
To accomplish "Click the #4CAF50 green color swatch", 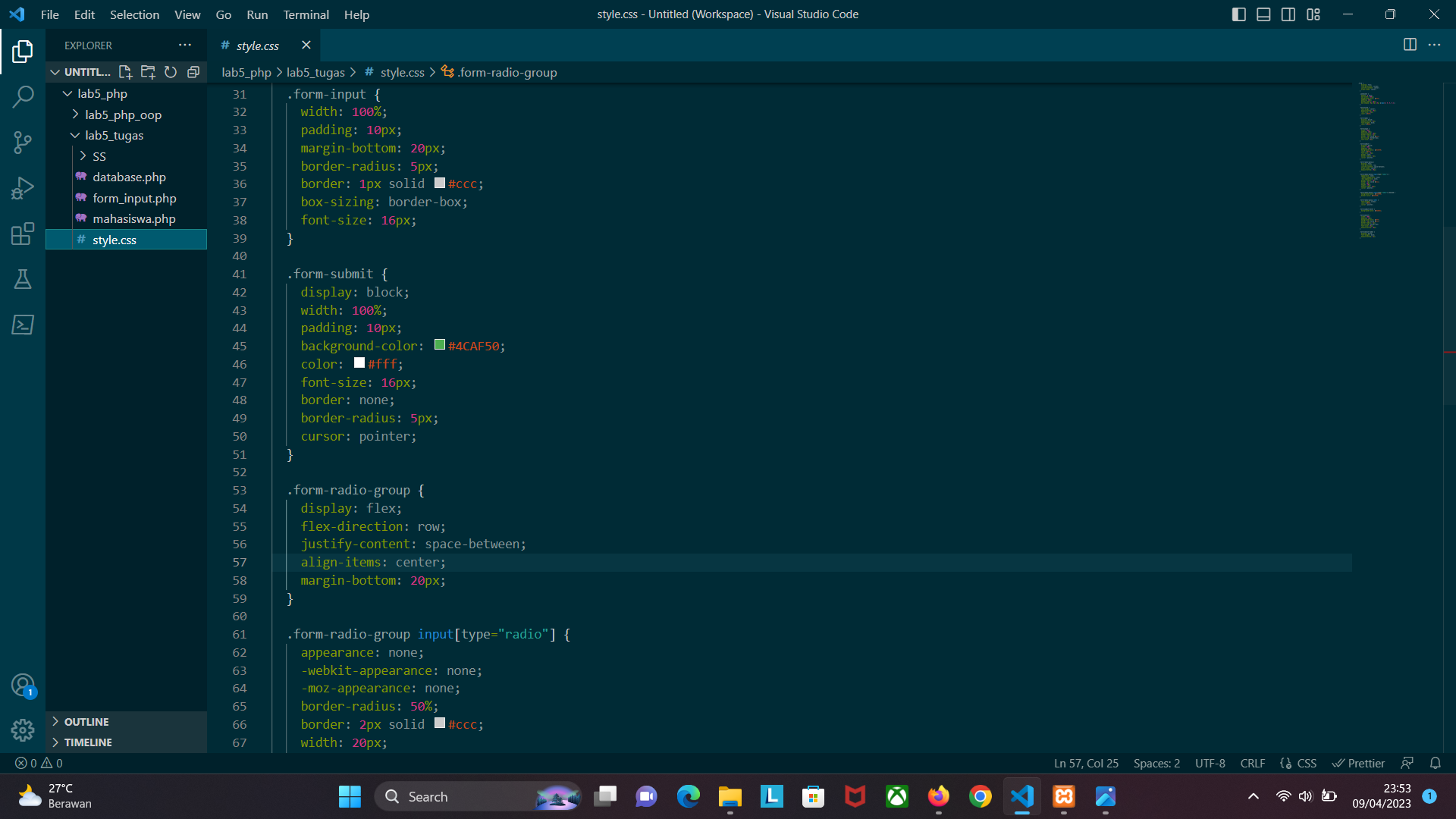I will click(440, 345).
